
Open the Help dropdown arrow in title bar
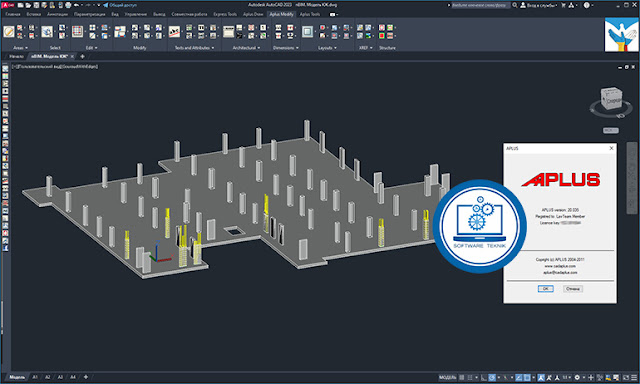click(593, 5)
